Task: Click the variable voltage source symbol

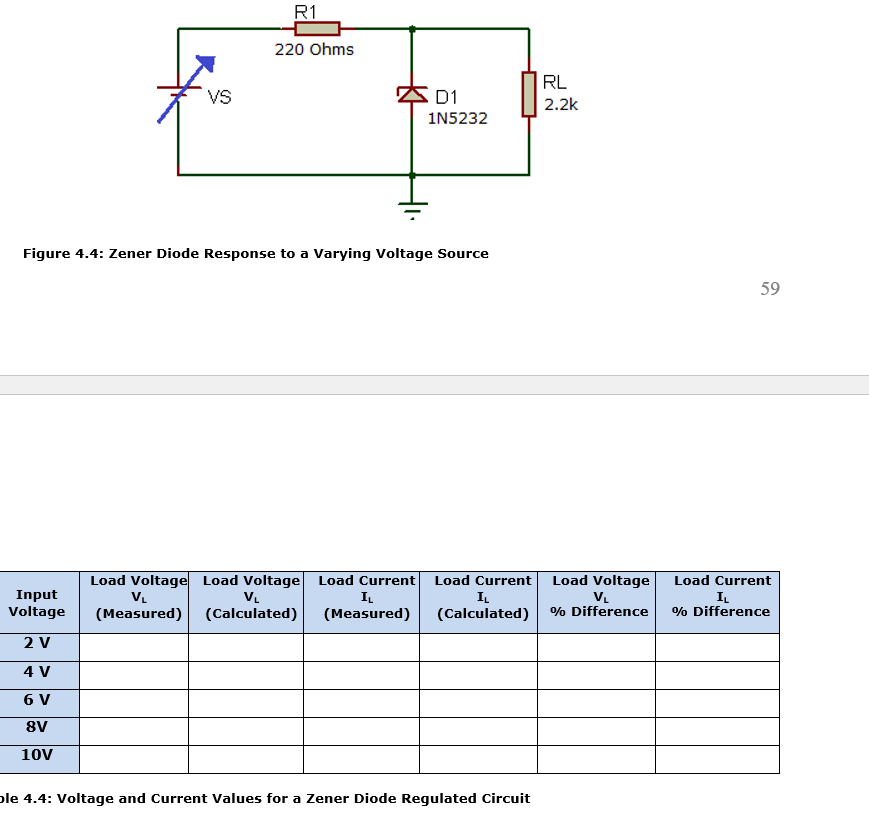Action: tap(185, 90)
